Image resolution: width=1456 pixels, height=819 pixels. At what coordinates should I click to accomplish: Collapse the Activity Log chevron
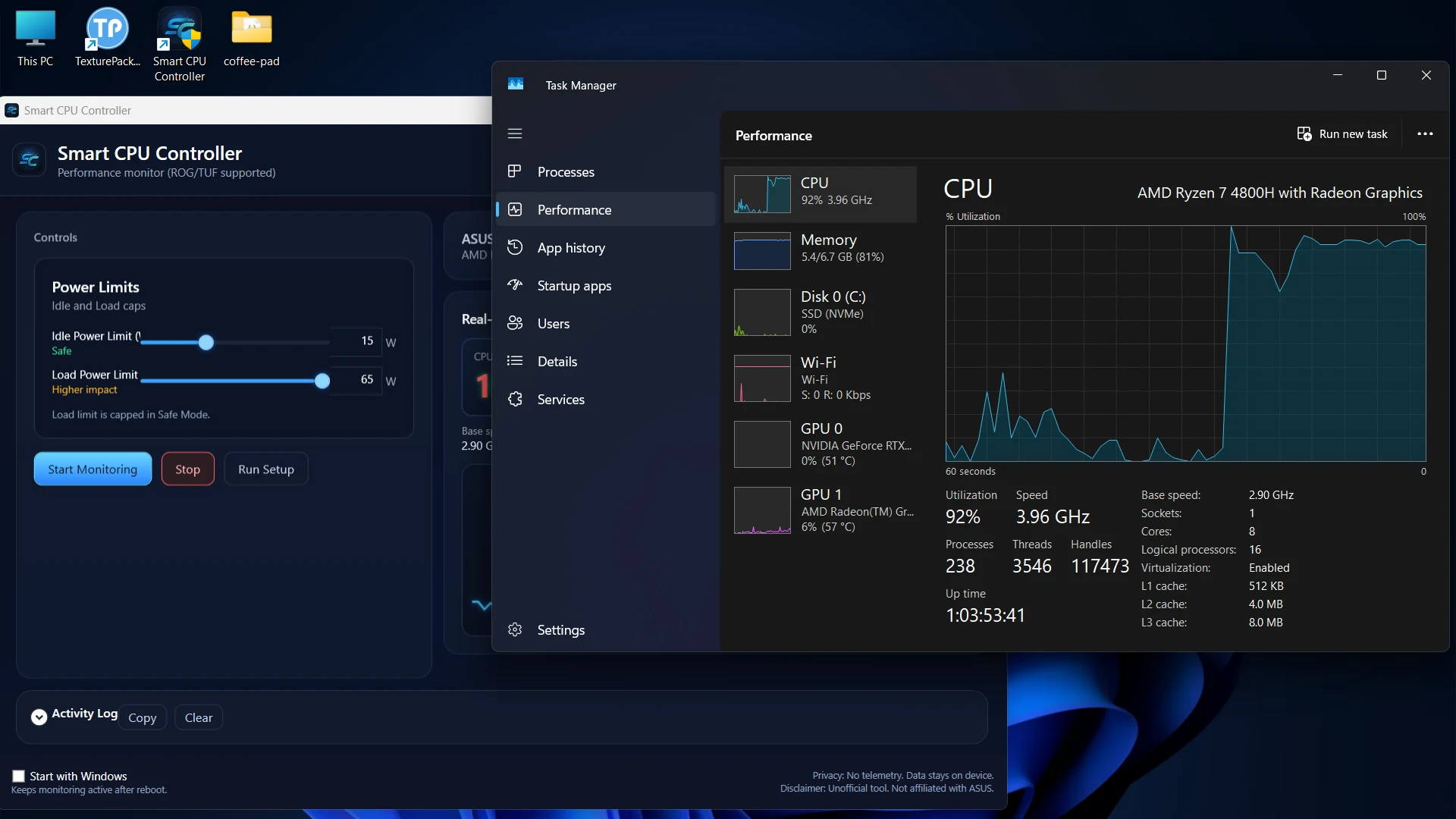39,717
